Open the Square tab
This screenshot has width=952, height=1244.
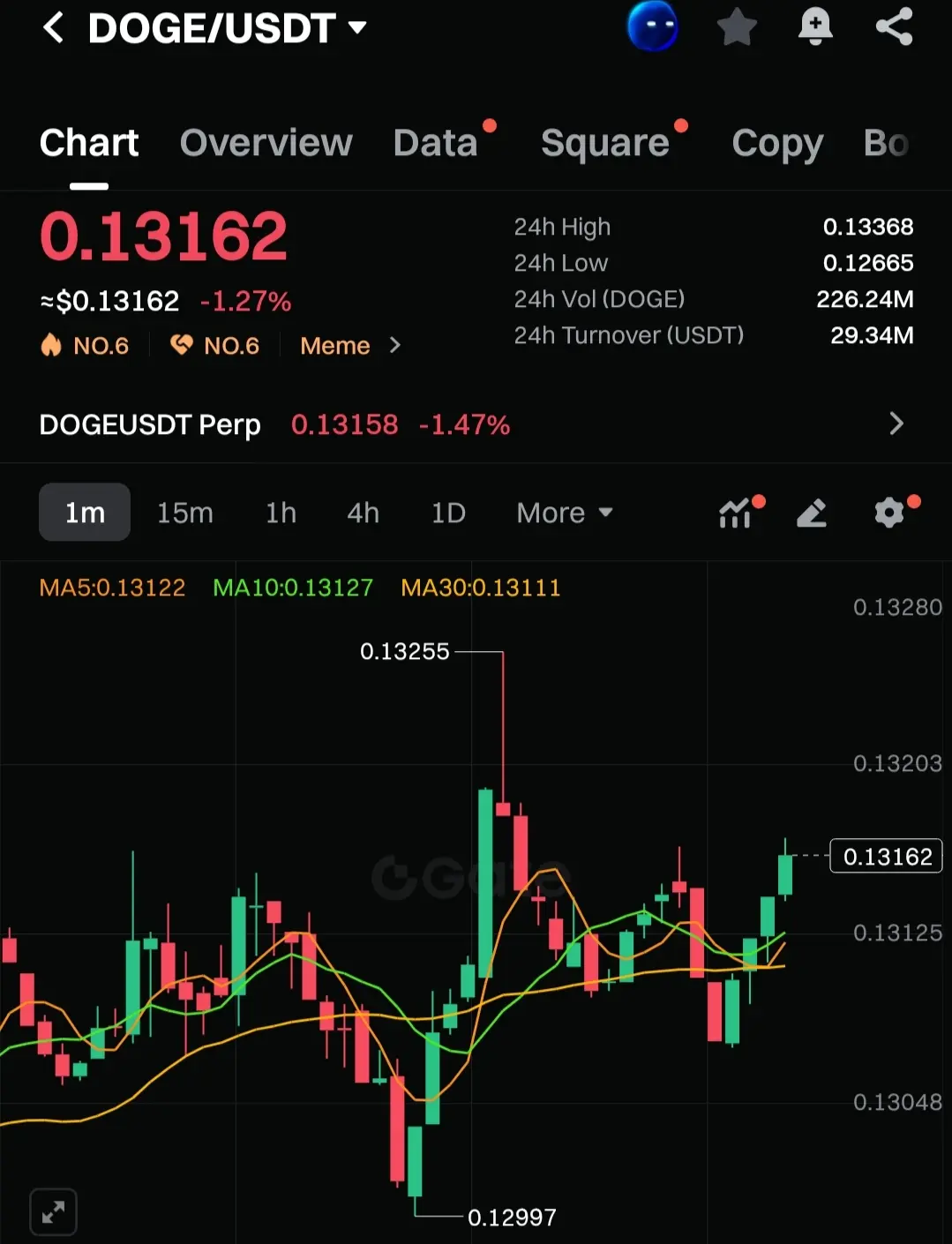(x=605, y=143)
